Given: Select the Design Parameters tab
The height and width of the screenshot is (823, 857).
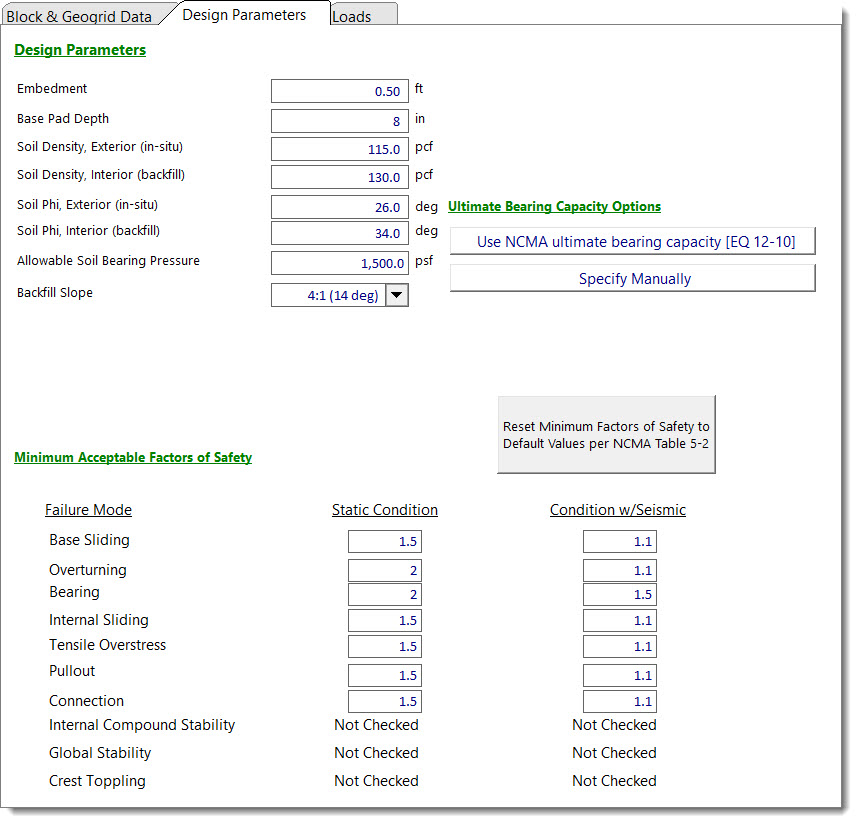Looking at the screenshot, I should point(244,15).
